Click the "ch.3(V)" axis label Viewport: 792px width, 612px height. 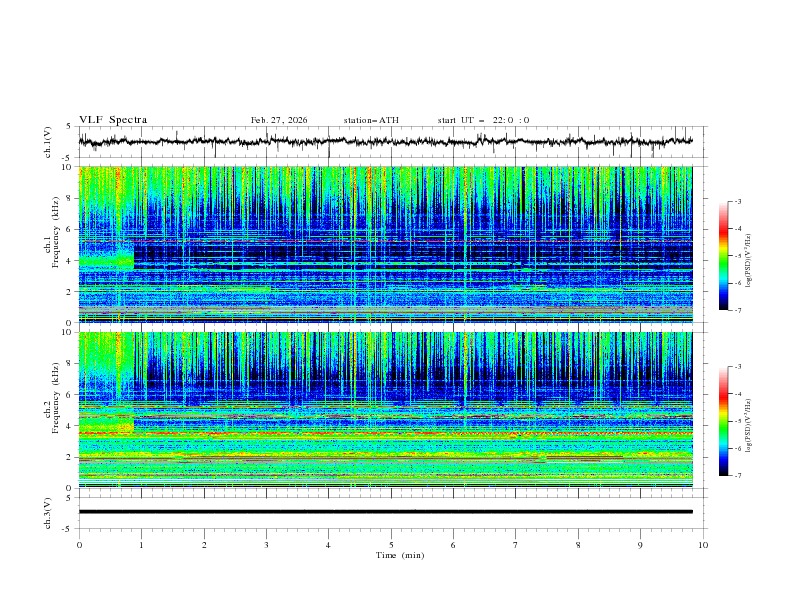(48, 513)
